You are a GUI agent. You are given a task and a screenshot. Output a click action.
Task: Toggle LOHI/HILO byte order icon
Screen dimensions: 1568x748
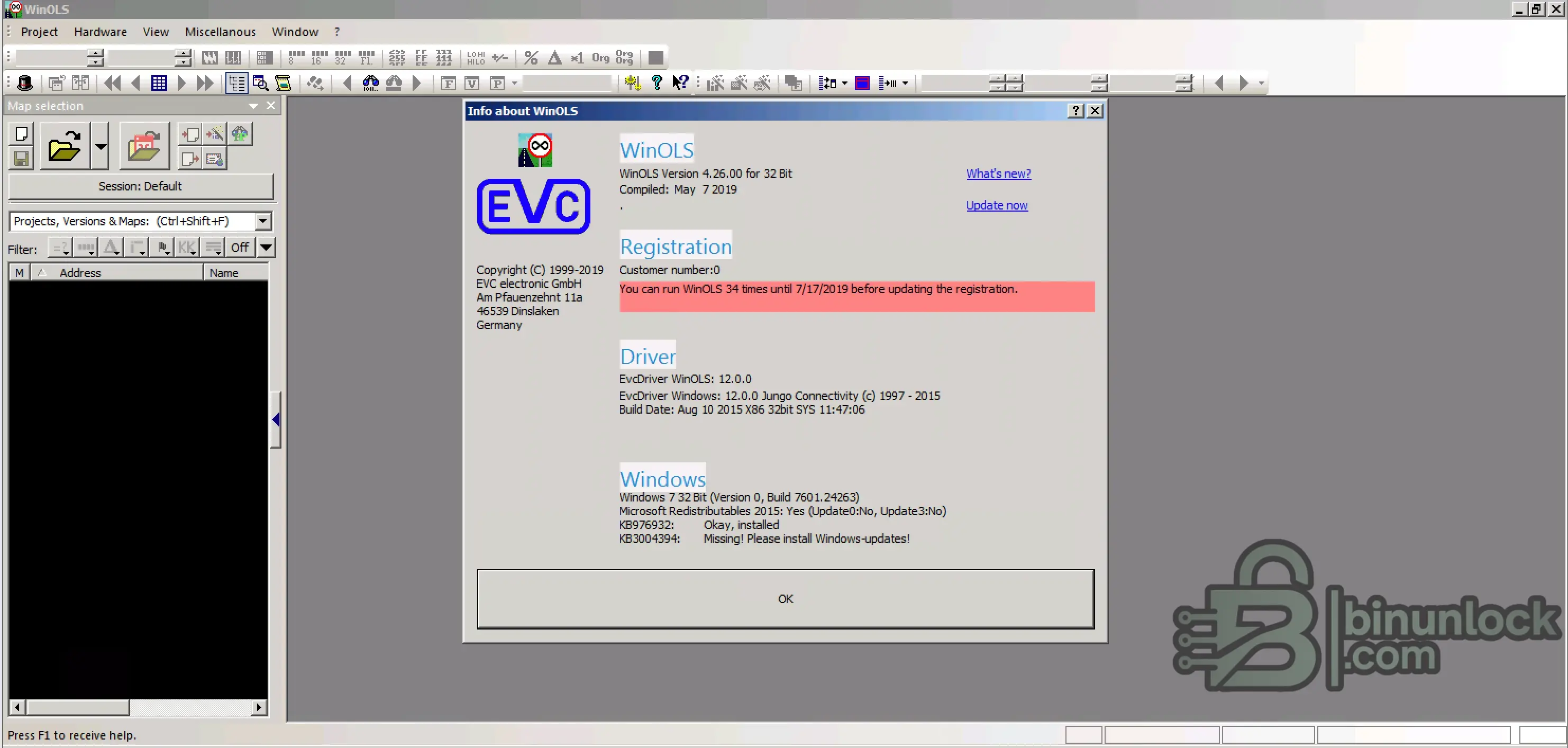[476, 58]
